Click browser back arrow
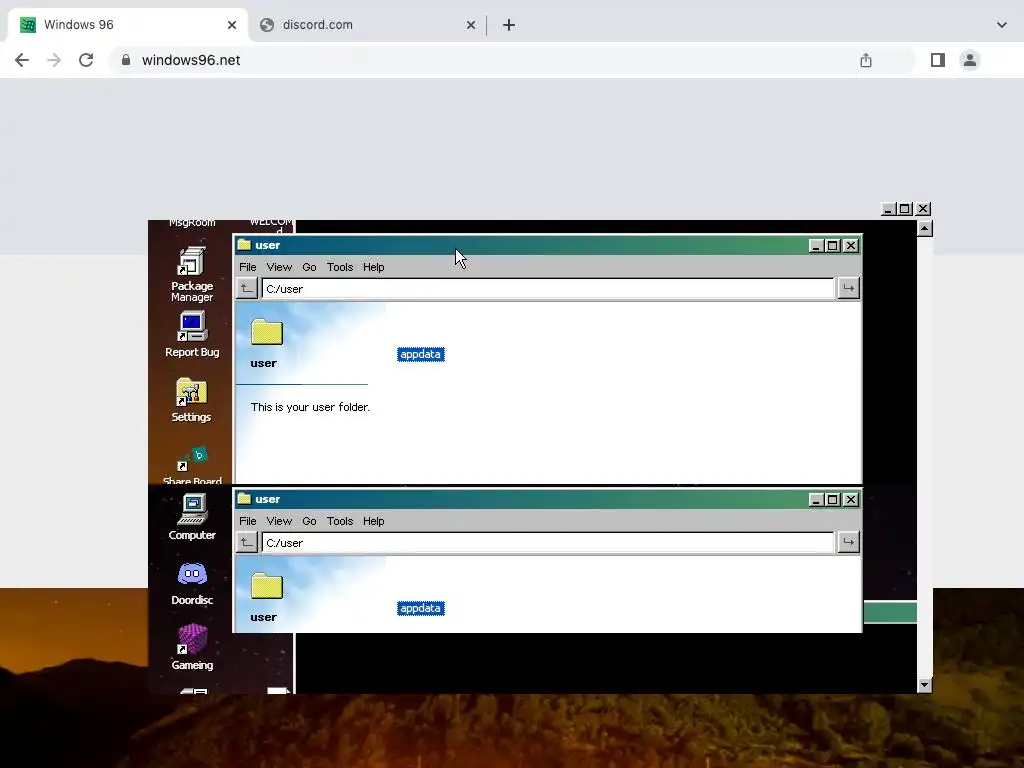The width and height of the screenshot is (1024, 768). click(22, 60)
